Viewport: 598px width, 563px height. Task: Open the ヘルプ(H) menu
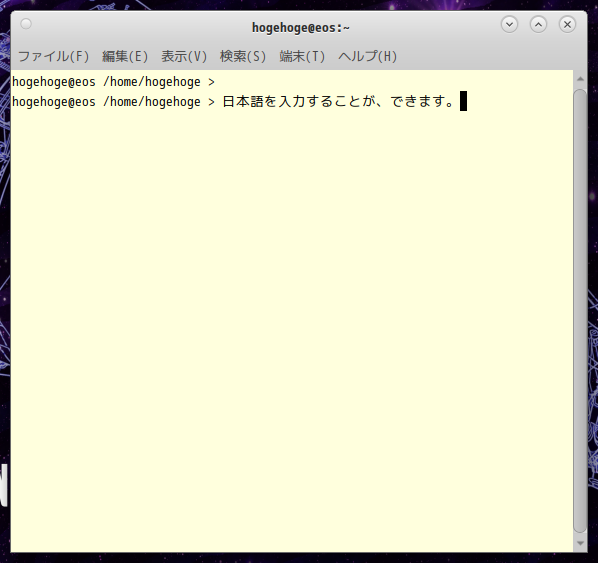(367, 56)
